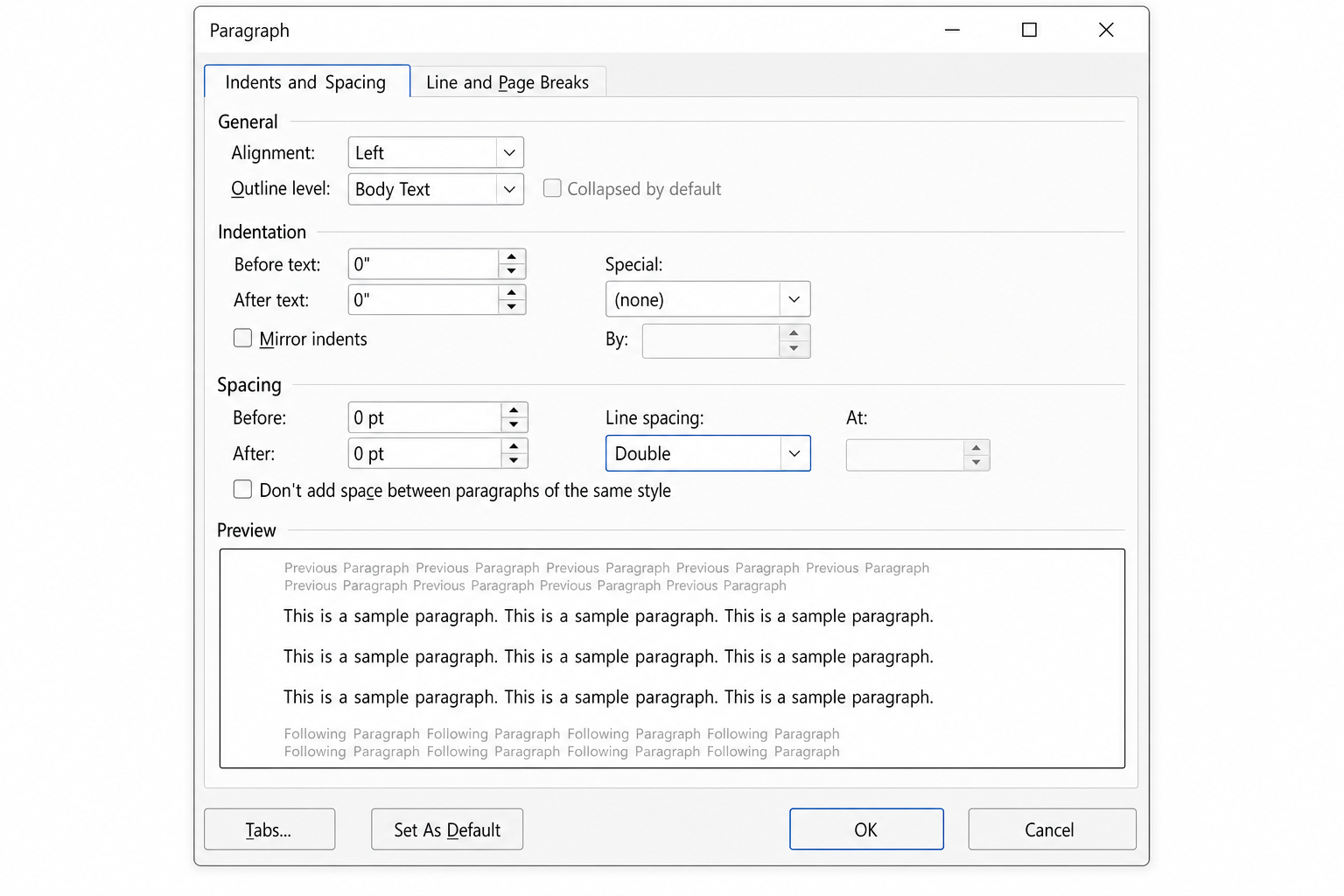Toggle Collapsed by default checkbox
Screen dimensions: 1344x896
552,188
